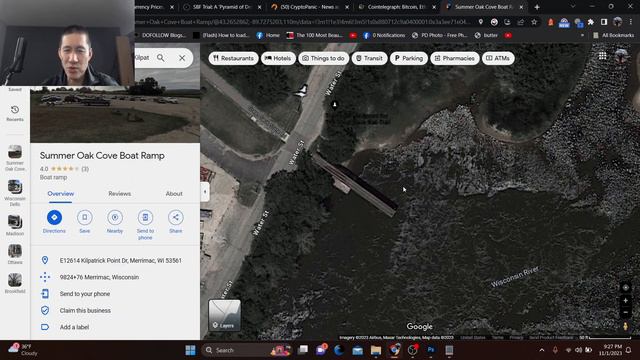This screenshot has height=360, width=640.
Task: Filter map by Things to do
Action: 324,58
